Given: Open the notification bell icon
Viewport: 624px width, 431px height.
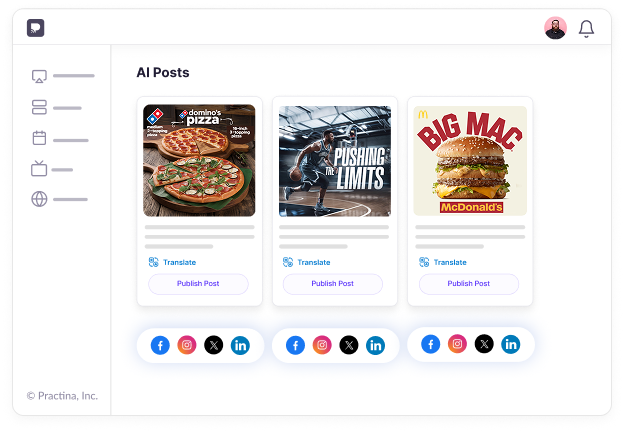Looking at the screenshot, I should coord(586,29).
